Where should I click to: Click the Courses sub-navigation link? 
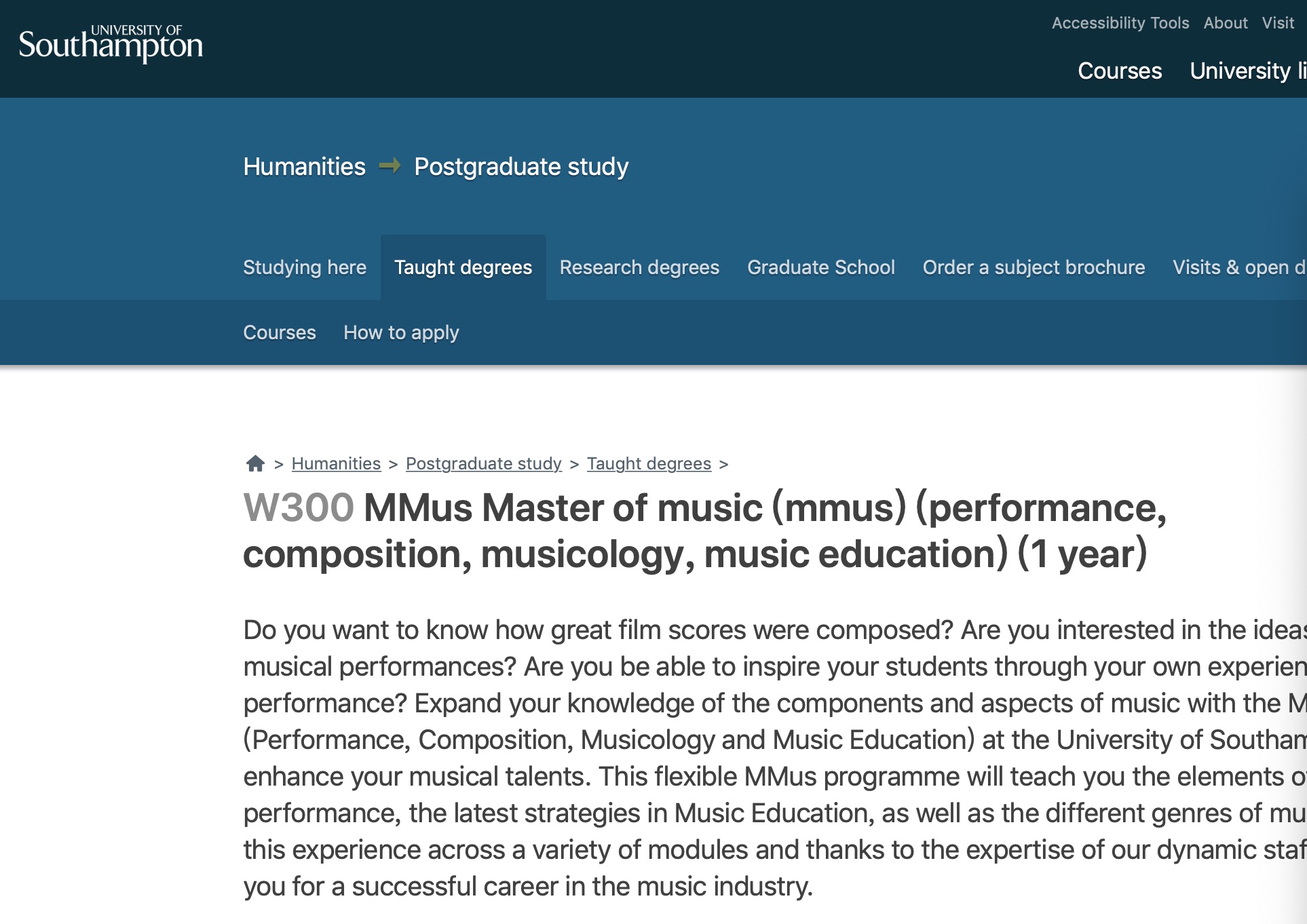click(280, 332)
